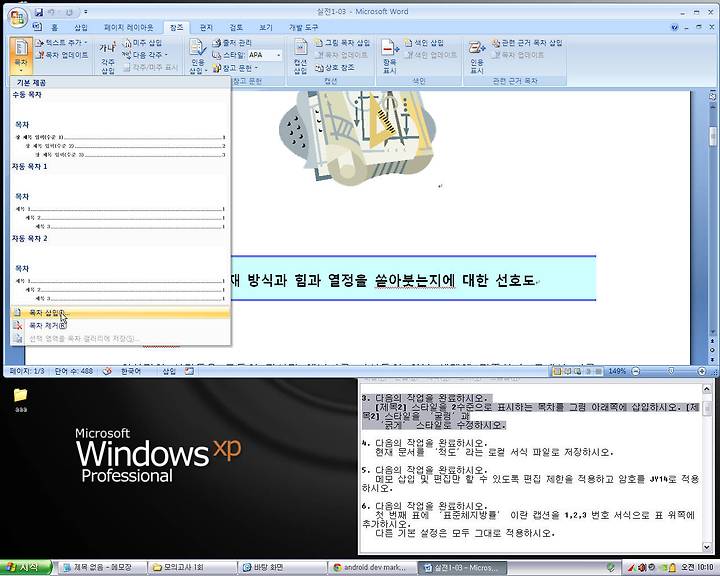Switch to the 보기 (View) tab
The image size is (720, 576).
point(266,28)
